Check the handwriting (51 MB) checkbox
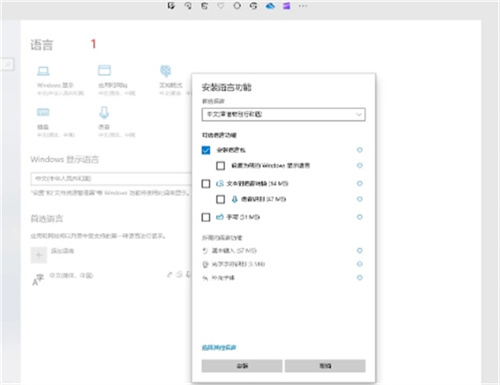The image size is (500, 385). pos(206,217)
